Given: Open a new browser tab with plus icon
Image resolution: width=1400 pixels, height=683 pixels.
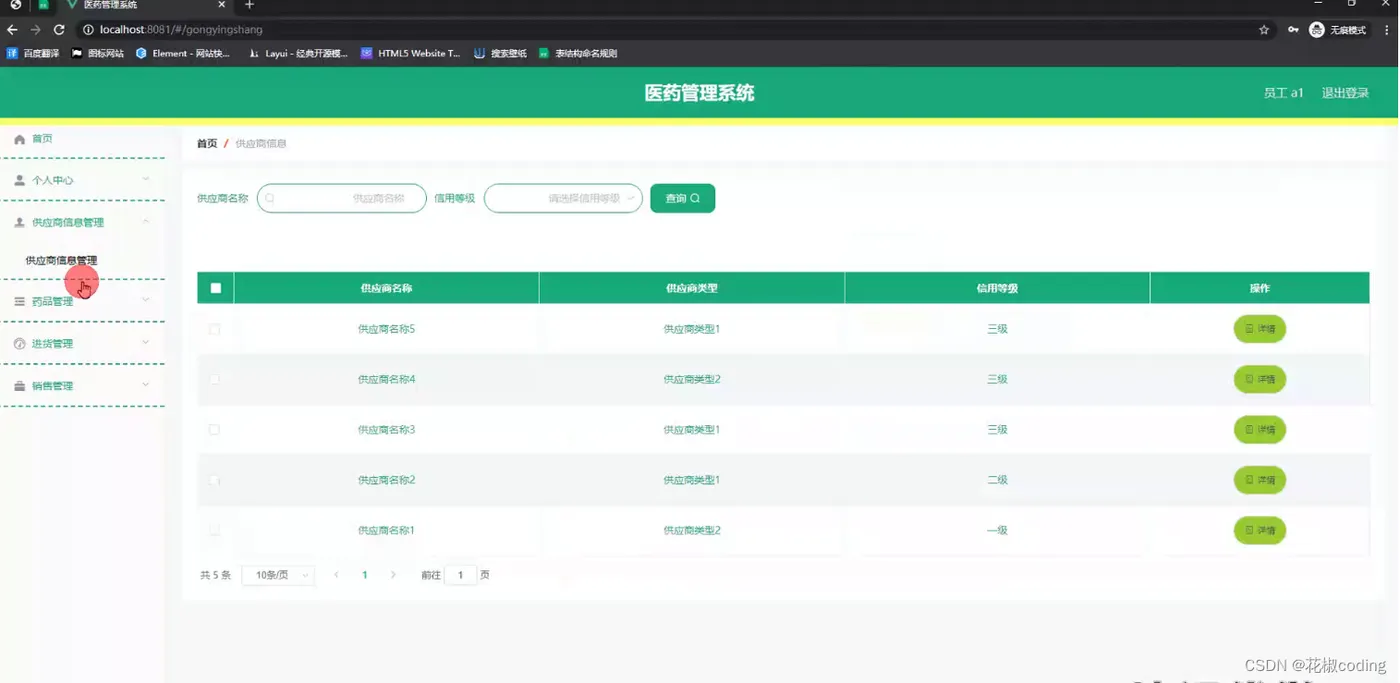Looking at the screenshot, I should [249, 5].
